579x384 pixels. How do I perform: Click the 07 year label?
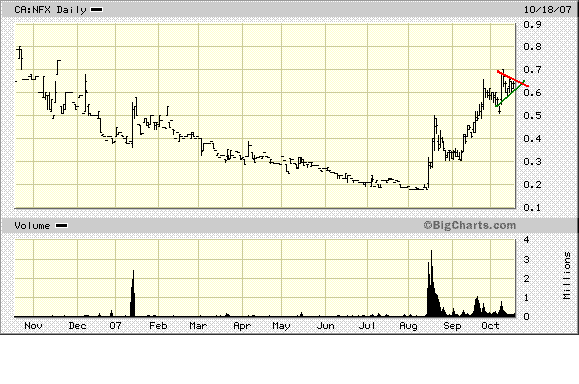pos(115,326)
